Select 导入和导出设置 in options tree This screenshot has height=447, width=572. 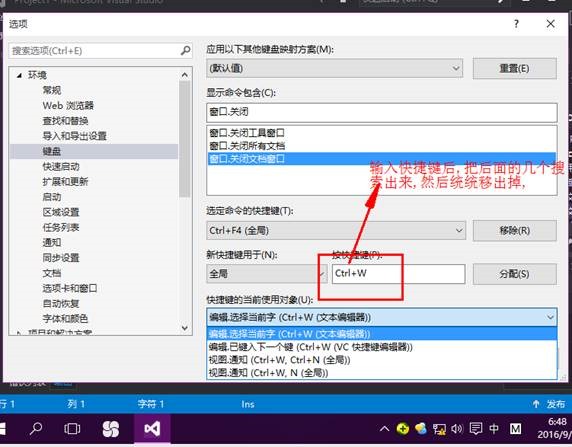[x=74, y=136]
